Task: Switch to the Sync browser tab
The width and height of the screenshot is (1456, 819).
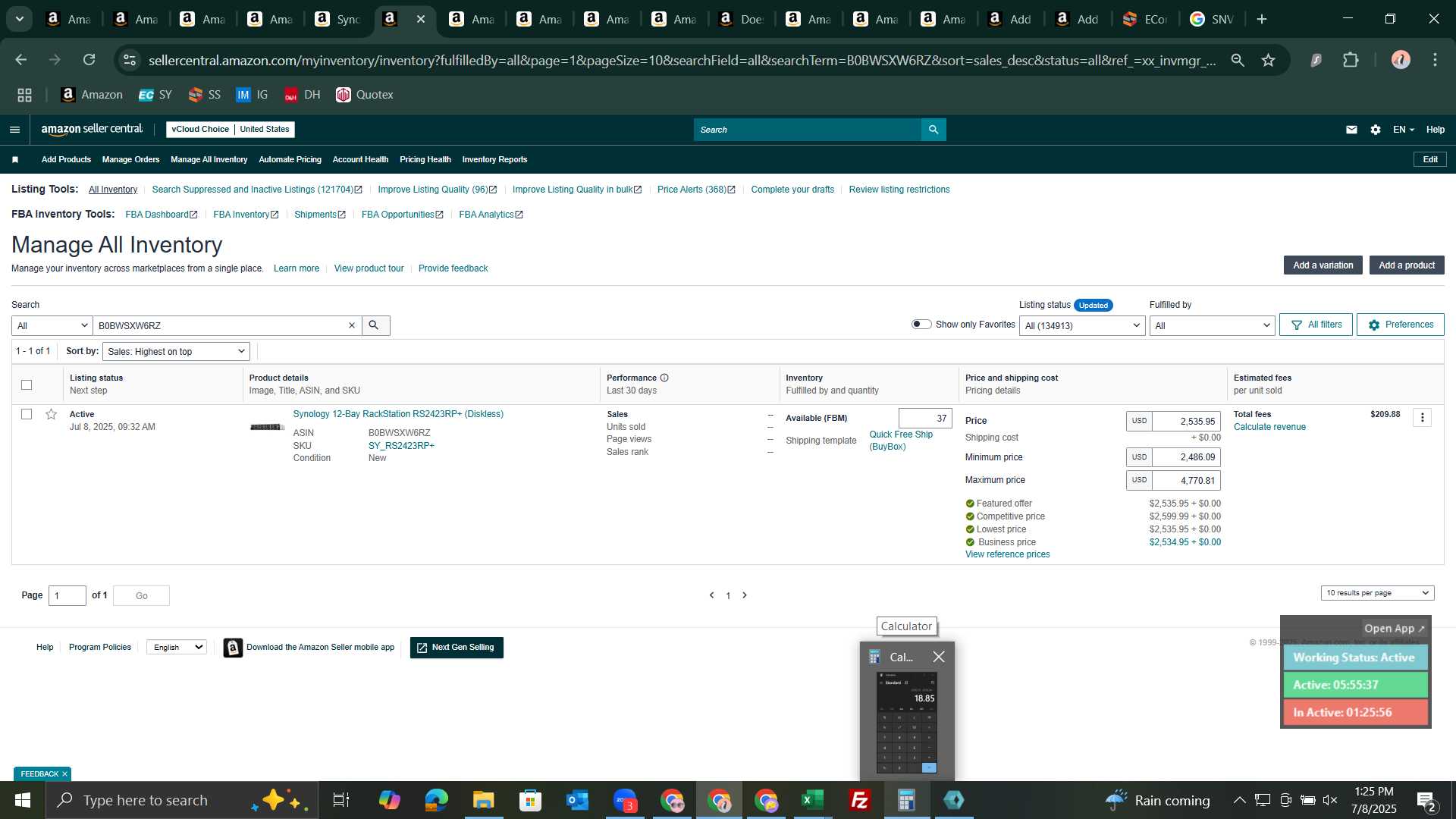Action: [x=337, y=19]
